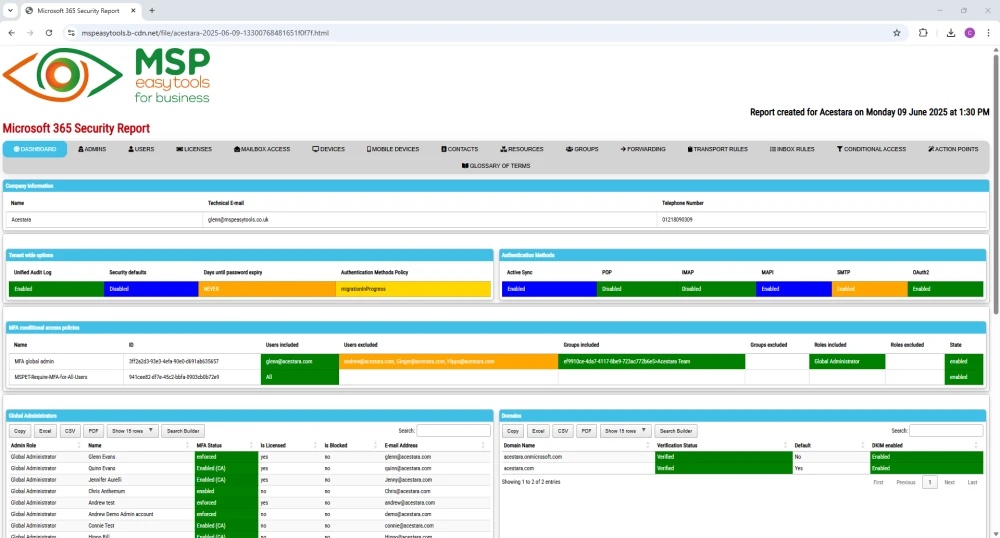Export Domains table as PDF
This screenshot has width=1000, height=538.
[586, 431]
